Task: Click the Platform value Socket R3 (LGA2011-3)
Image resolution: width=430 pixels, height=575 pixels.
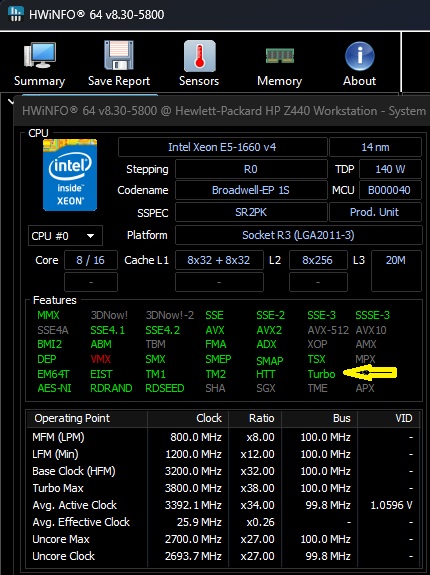Action: tap(299, 235)
